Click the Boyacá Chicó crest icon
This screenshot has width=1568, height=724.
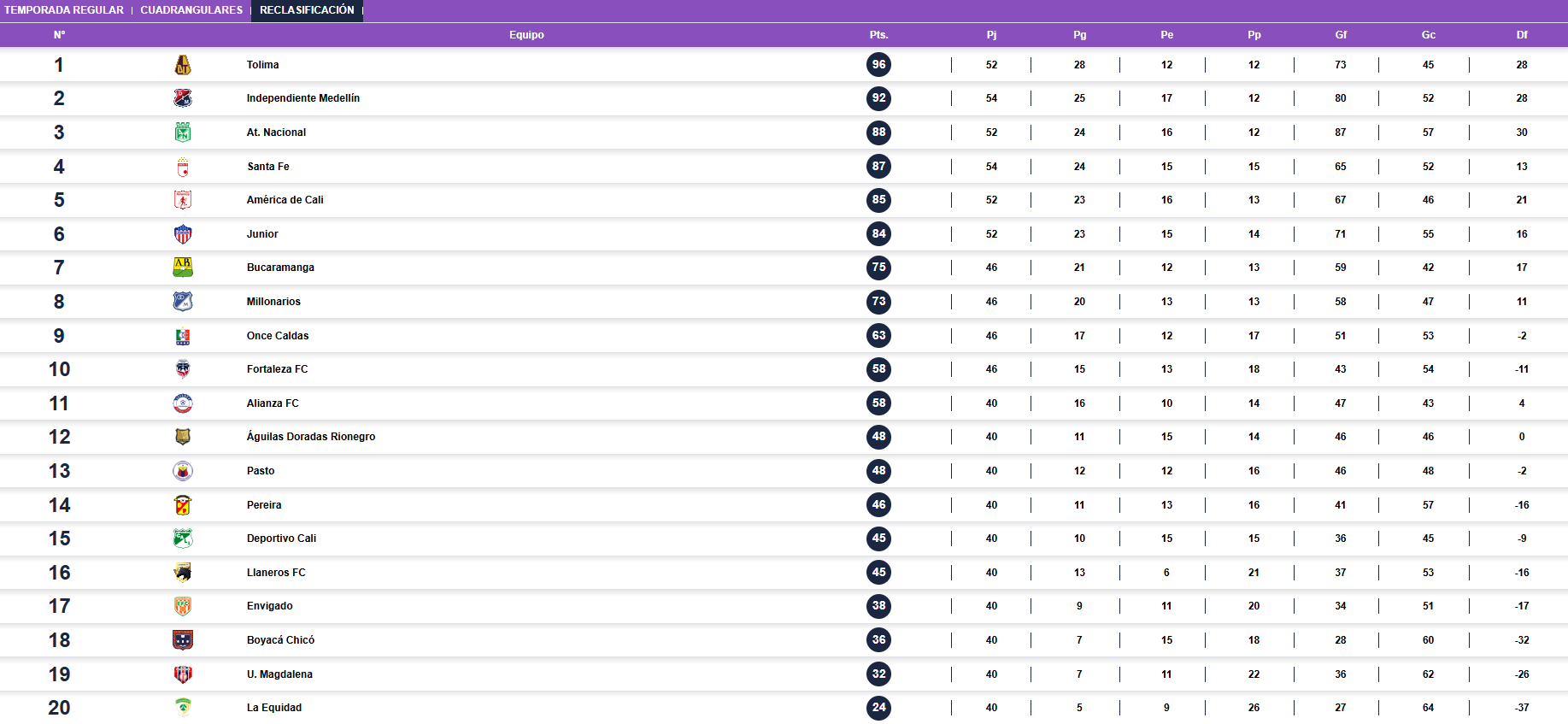point(183,640)
